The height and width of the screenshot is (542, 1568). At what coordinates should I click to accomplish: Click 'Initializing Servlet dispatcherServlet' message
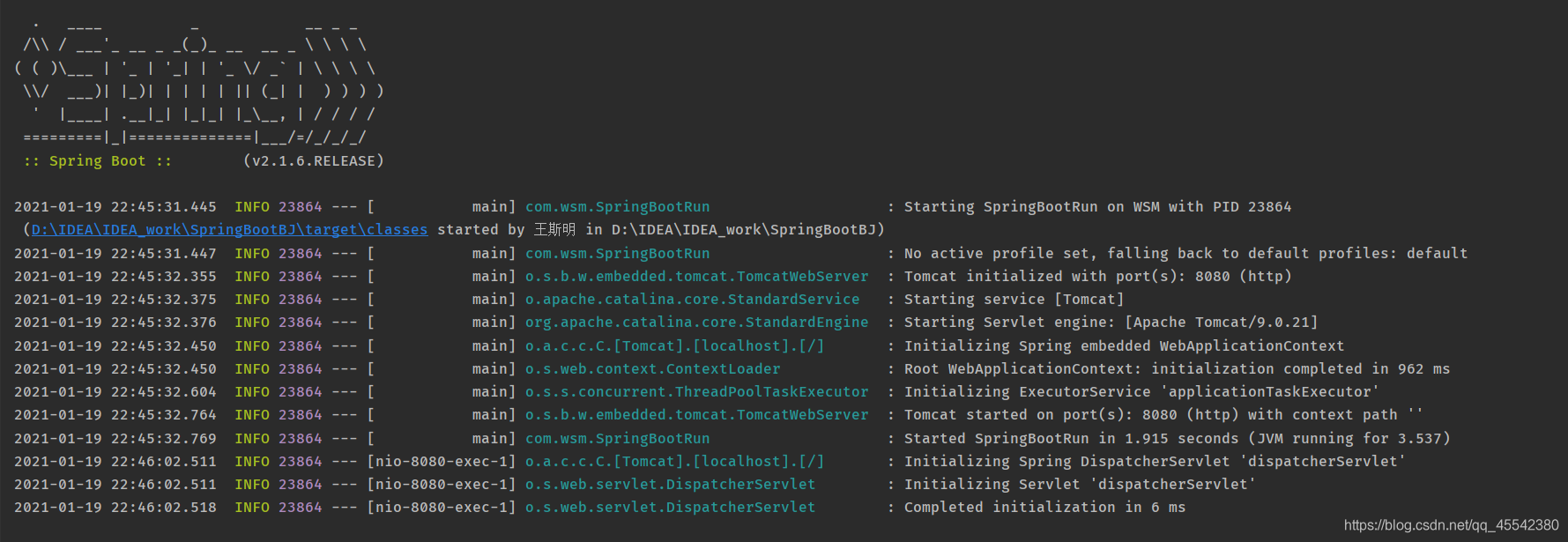[1080, 485]
